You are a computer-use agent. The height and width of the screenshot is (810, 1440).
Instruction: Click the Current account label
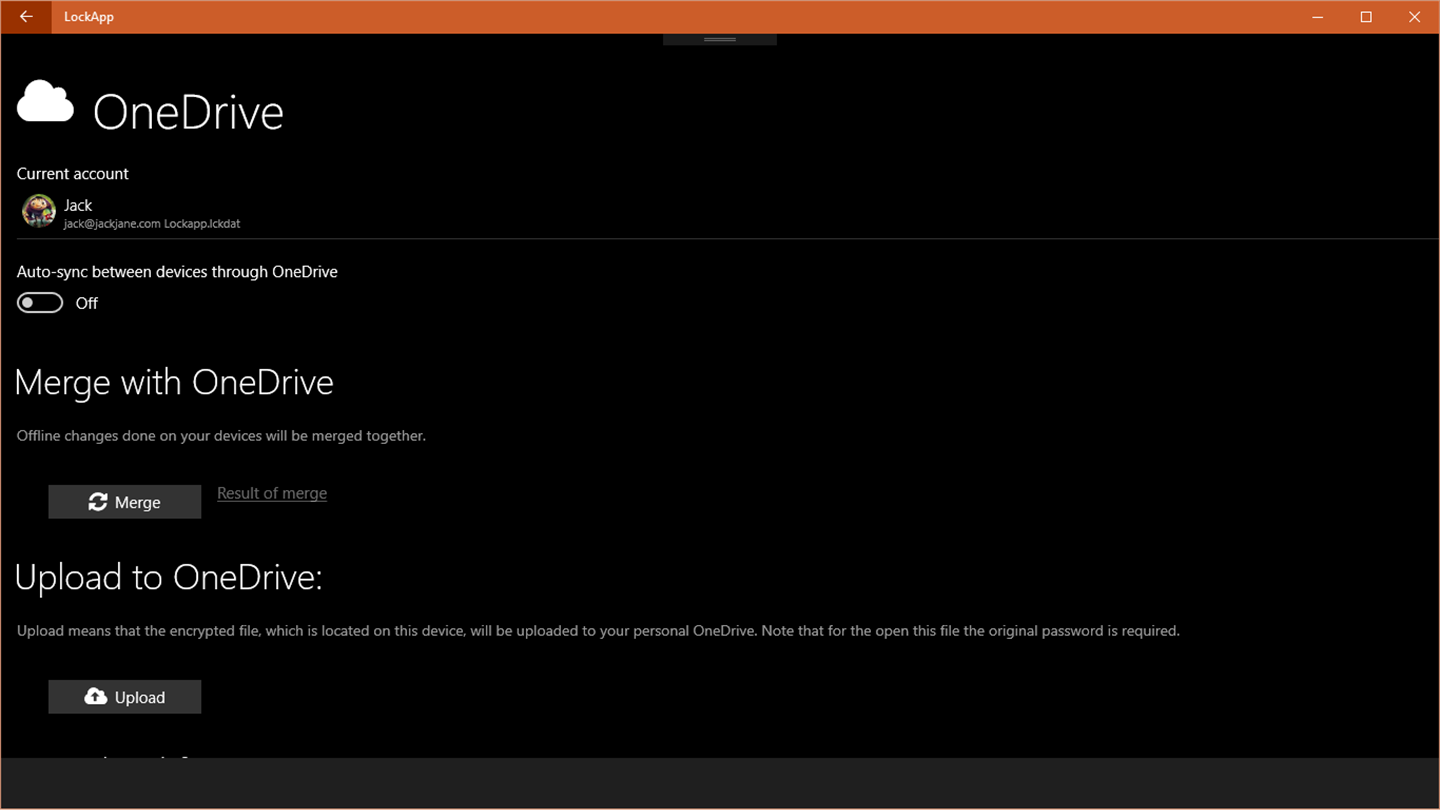(x=73, y=174)
